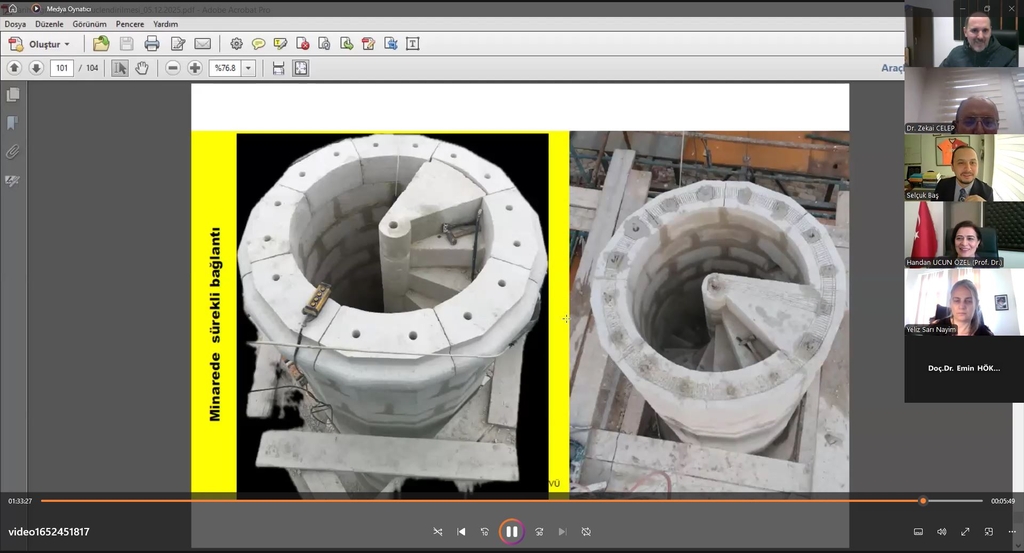The image size is (1024, 553).
Task: Toggle shuffle in the media player
Action: click(437, 532)
